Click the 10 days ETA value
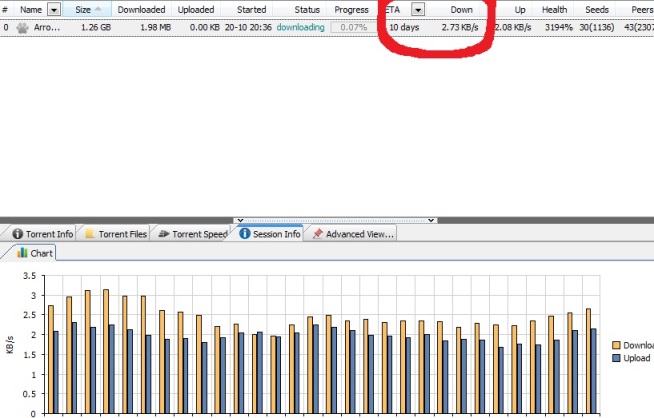The image size is (654, 418). tap(404, 28)
